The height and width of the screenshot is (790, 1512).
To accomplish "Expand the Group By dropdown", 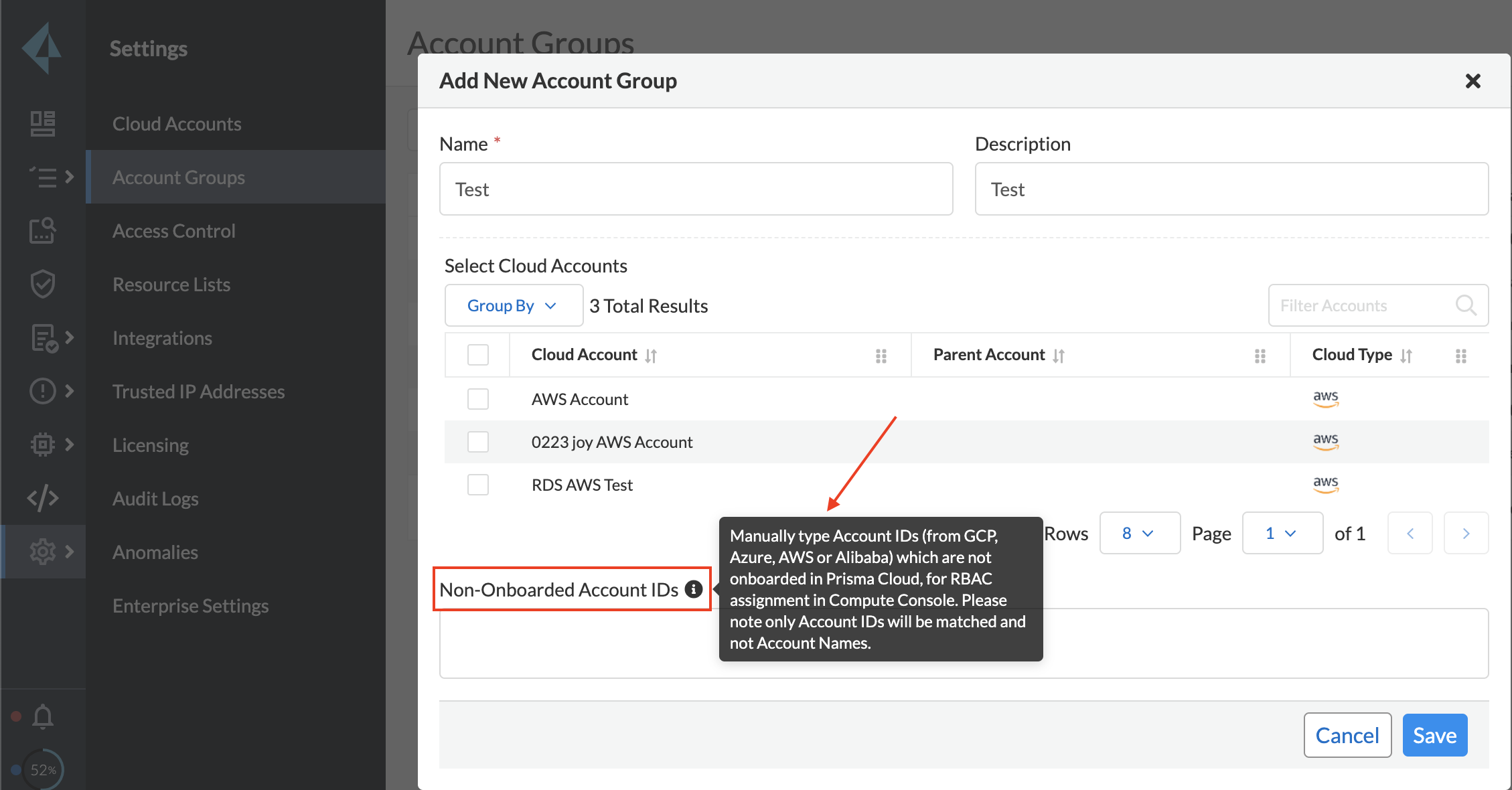I will [x=513, y=306].
